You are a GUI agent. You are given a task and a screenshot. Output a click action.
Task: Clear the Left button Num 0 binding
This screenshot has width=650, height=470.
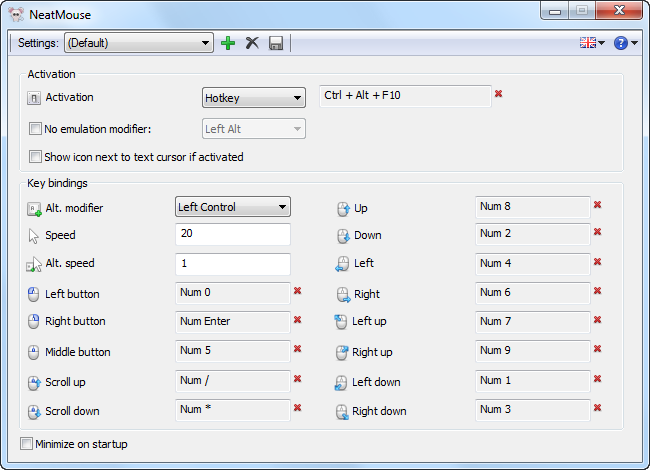click(x=298, y=291)
